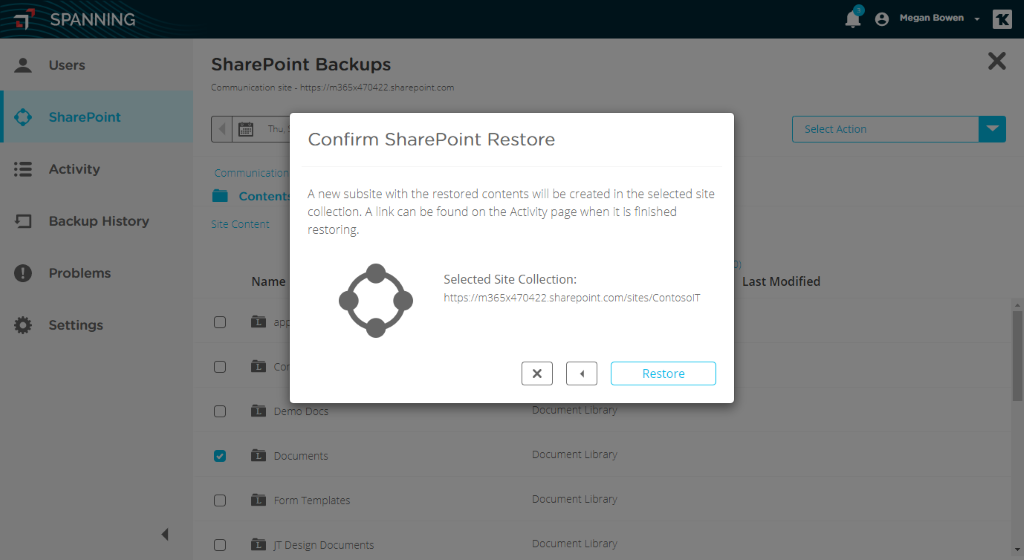1024x560 pixels.
Task: Open the Documents library
Action: 301,456
